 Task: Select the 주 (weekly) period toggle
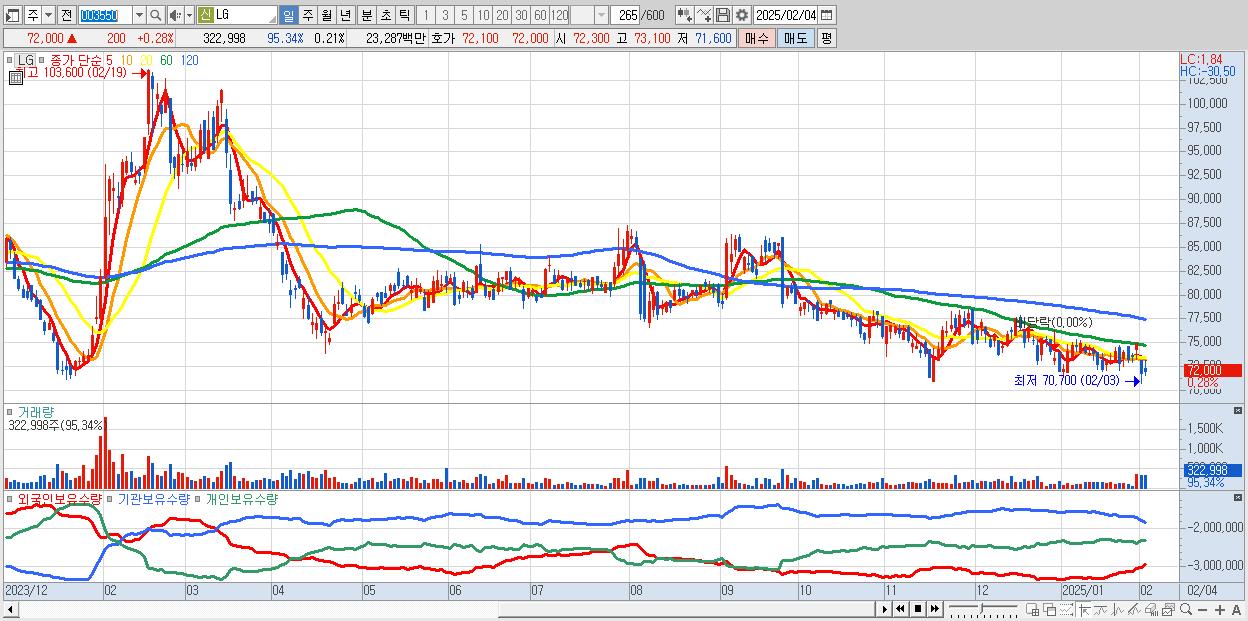tap(308, 15)
